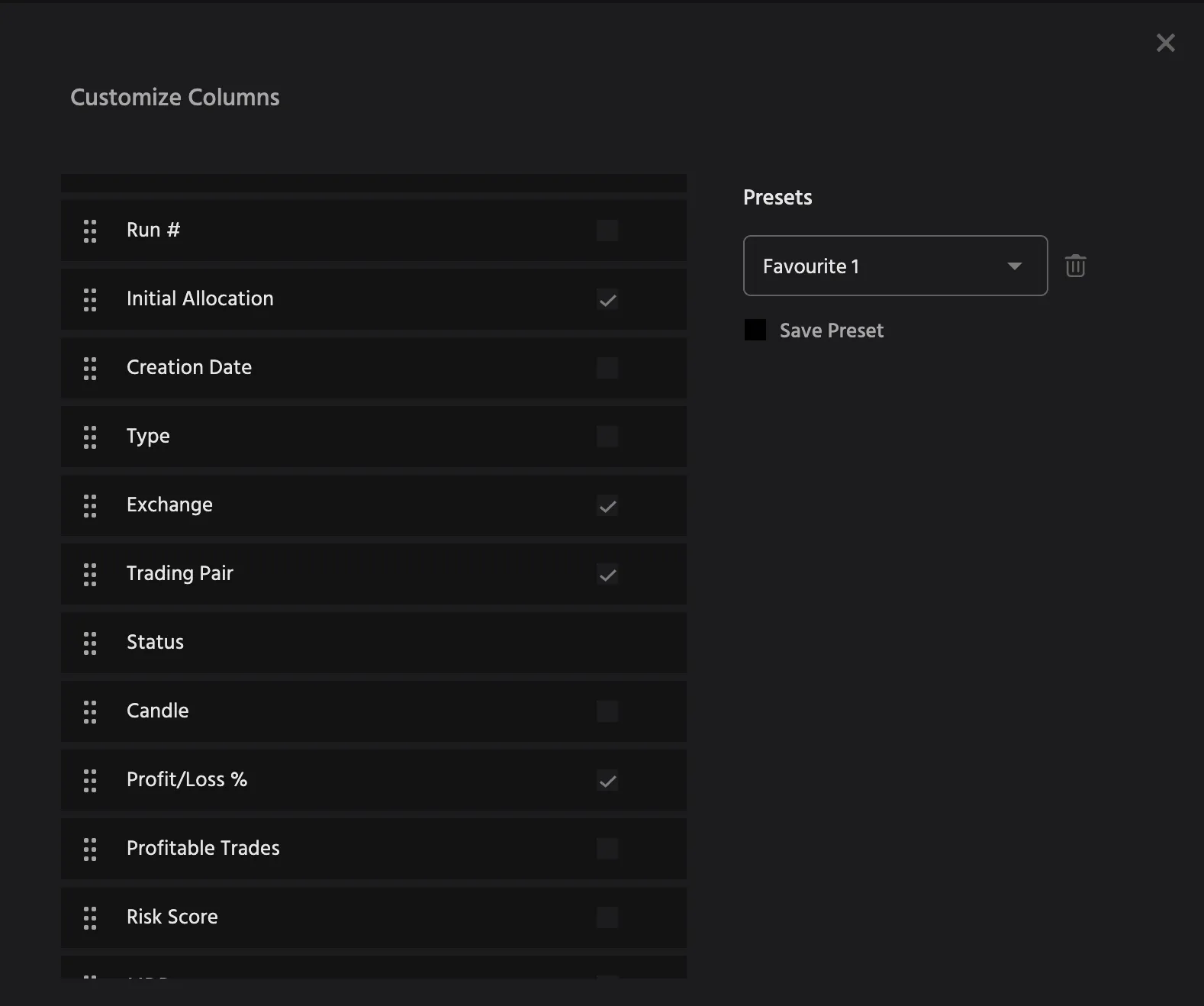The height and width of the screenshot is (1006, 1204).
Task: Click the Candle row drag handle
Action: coord(90,711)
